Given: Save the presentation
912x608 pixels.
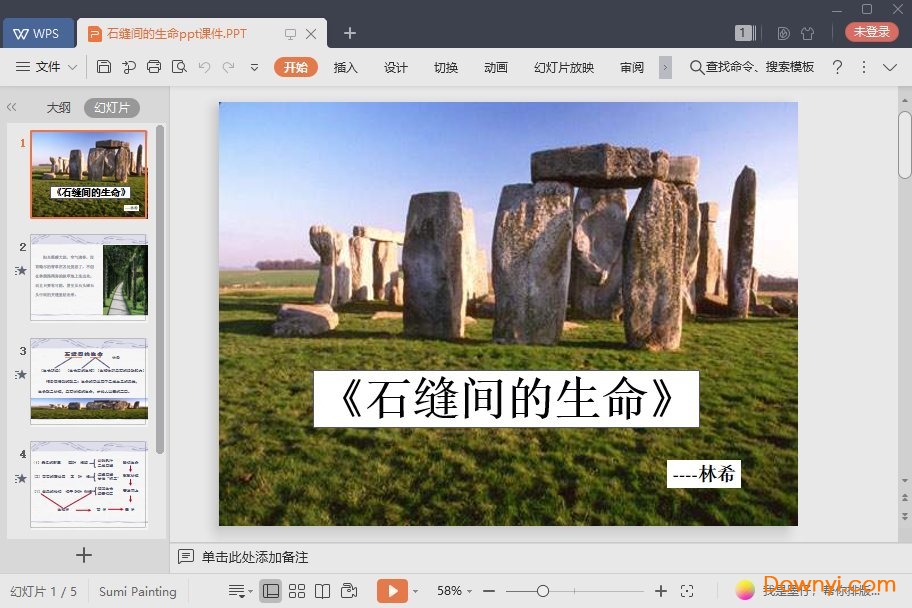Looking at the screenshot, I should pos(105,67).
